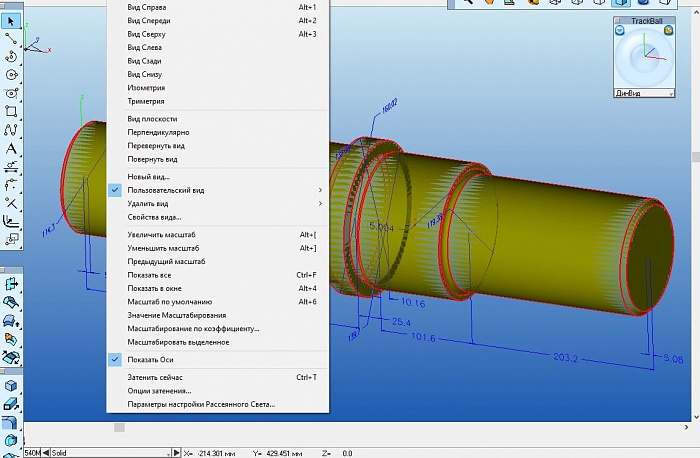Click the orange clock icon in TrackBall panel
The width and height of the screenshot is (700, 458).
click(x=667, y=31)
